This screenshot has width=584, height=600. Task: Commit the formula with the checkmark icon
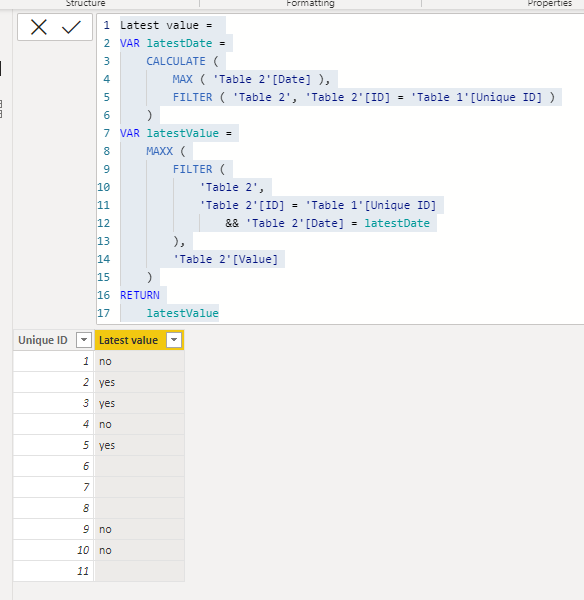[71, 27]
